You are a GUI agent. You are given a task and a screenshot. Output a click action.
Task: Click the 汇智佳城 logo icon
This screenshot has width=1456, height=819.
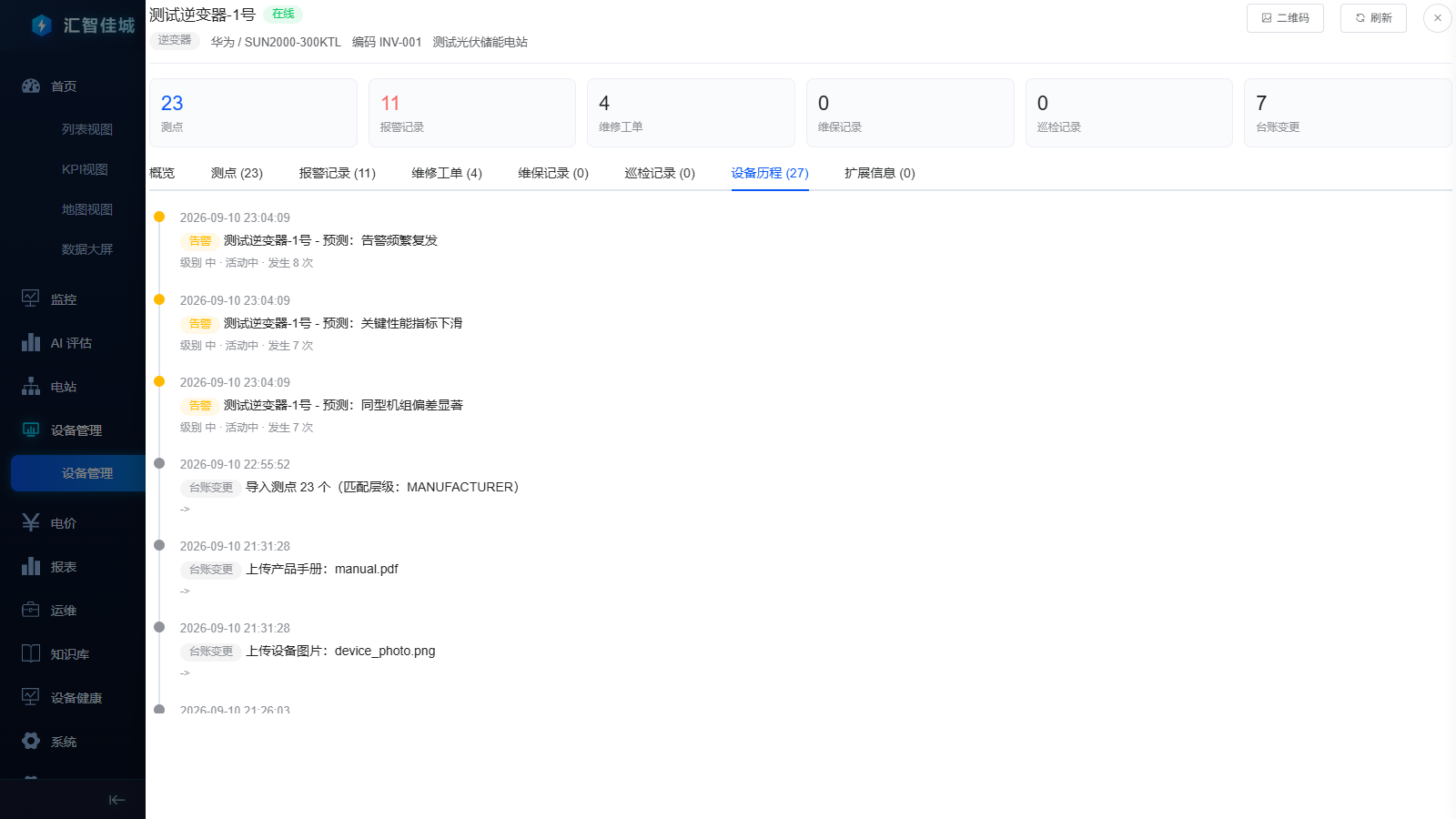point(41,25)
